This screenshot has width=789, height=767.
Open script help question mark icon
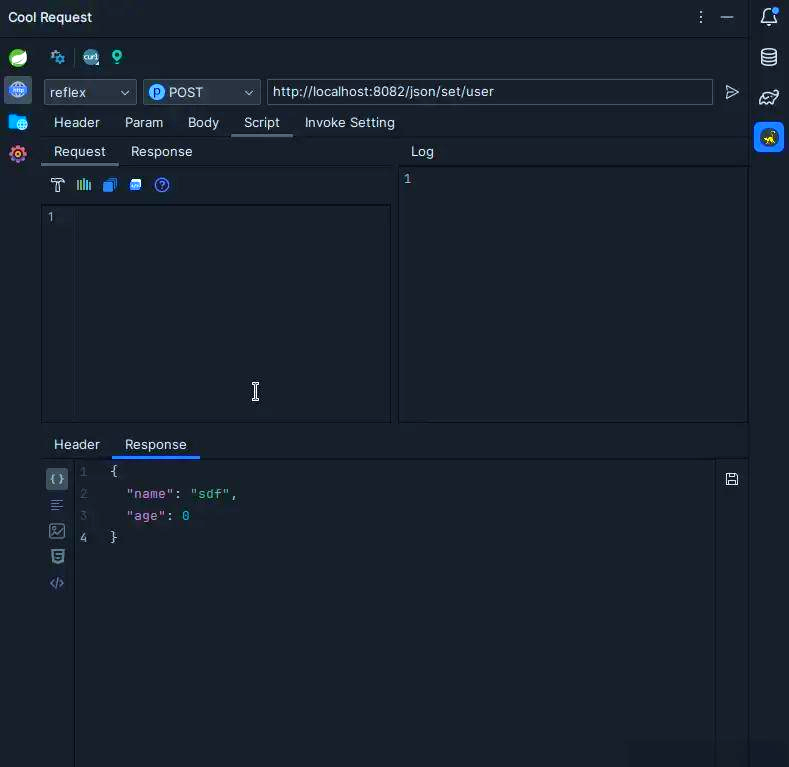tap(162, 185)
